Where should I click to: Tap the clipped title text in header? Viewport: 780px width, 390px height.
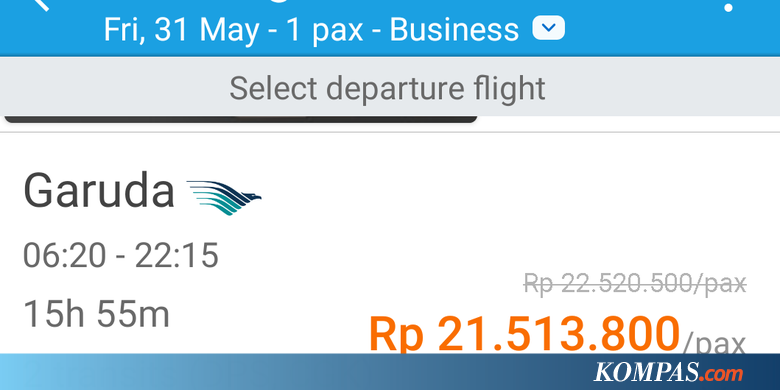pyautogui.click(x=279, y=1)
